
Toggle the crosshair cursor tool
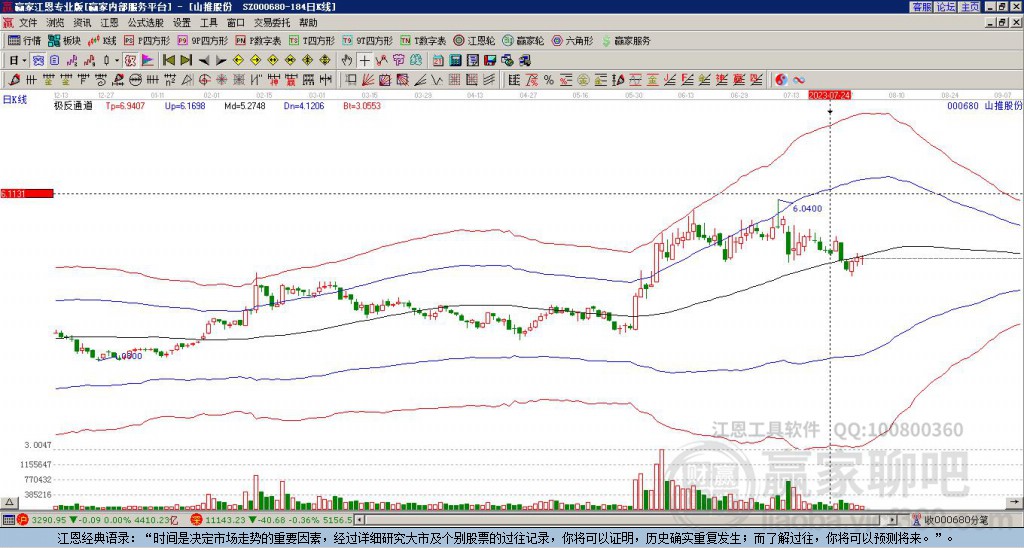[x=364, y=61]
